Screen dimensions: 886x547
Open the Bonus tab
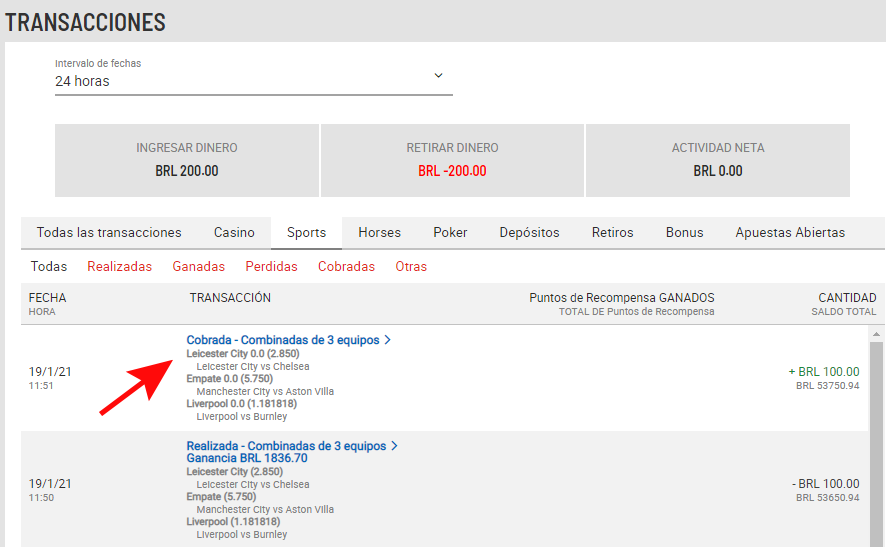(684, 232)
